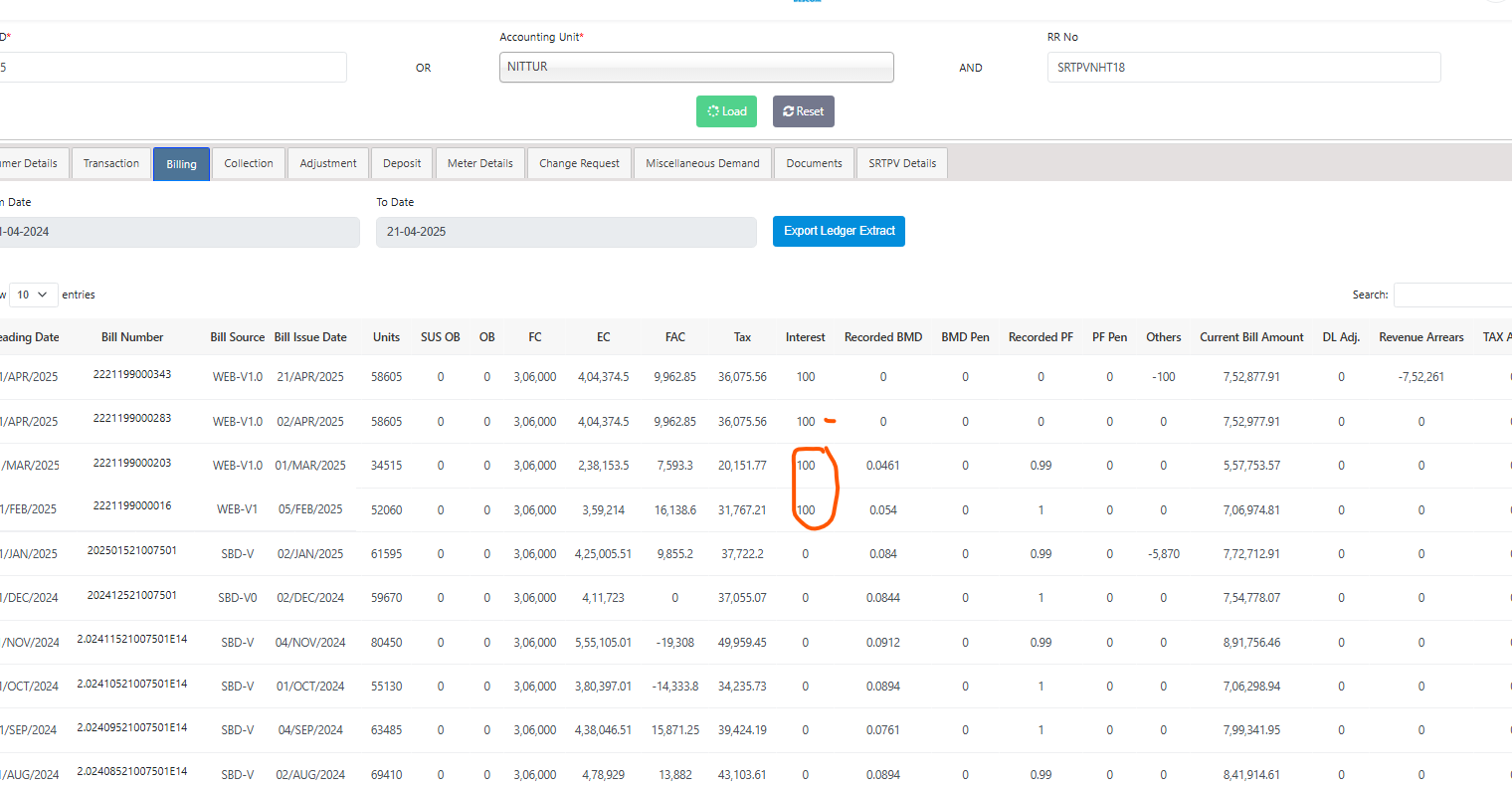Sort by EC column header
This screenshot has width=1512, height=789.
point(604,337)
